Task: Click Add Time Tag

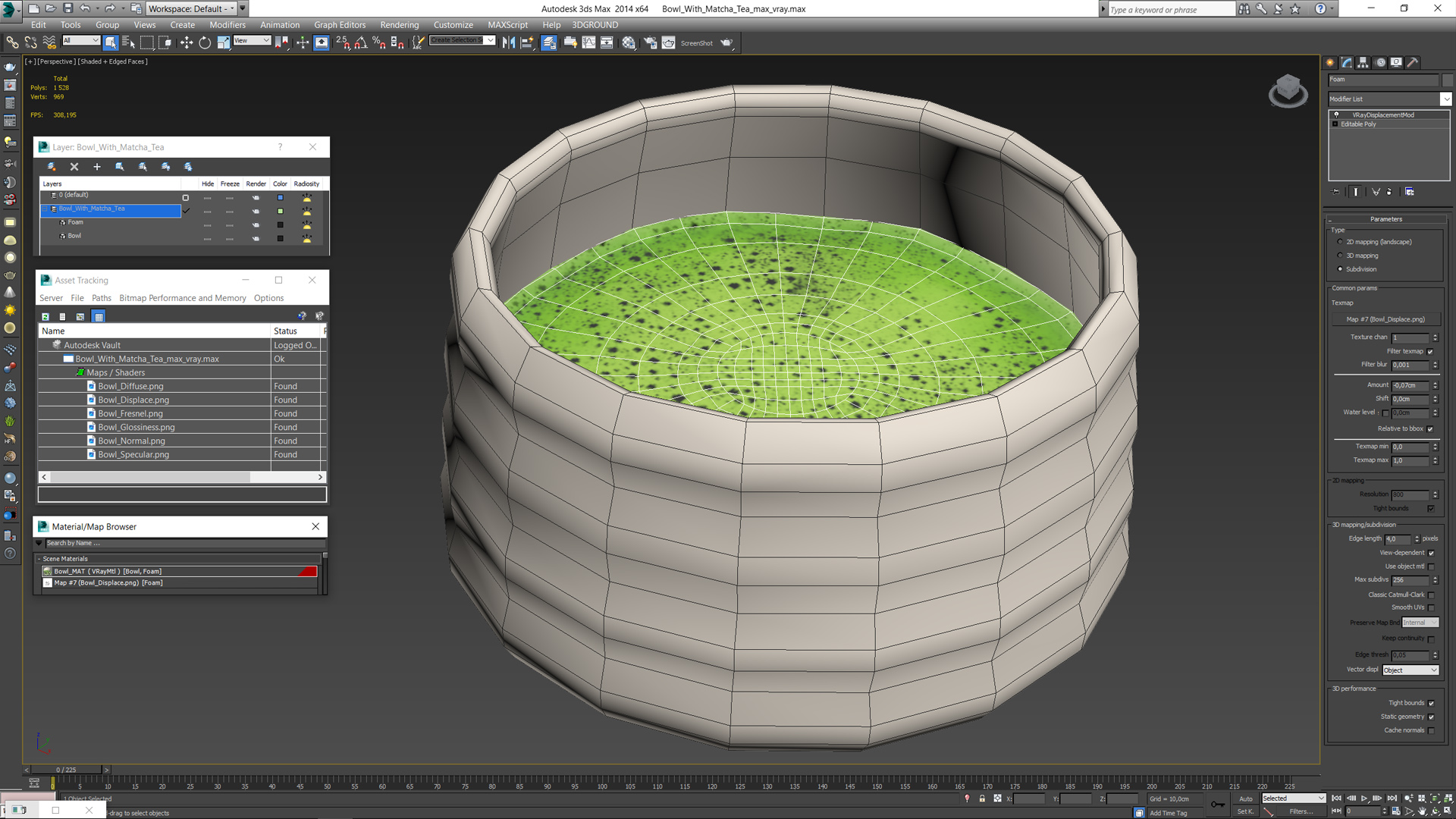Action: pyautogui.click(x=1169, y=813)
